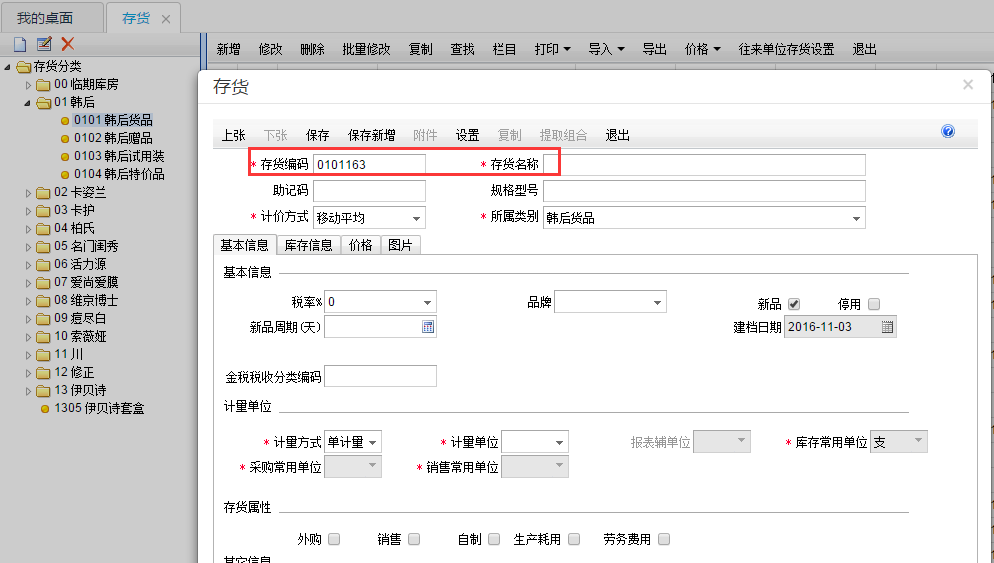Enable the 停用 checkbox
This screenshot has width=994, height=563.
pyautogui.click(x=874, y=304)
